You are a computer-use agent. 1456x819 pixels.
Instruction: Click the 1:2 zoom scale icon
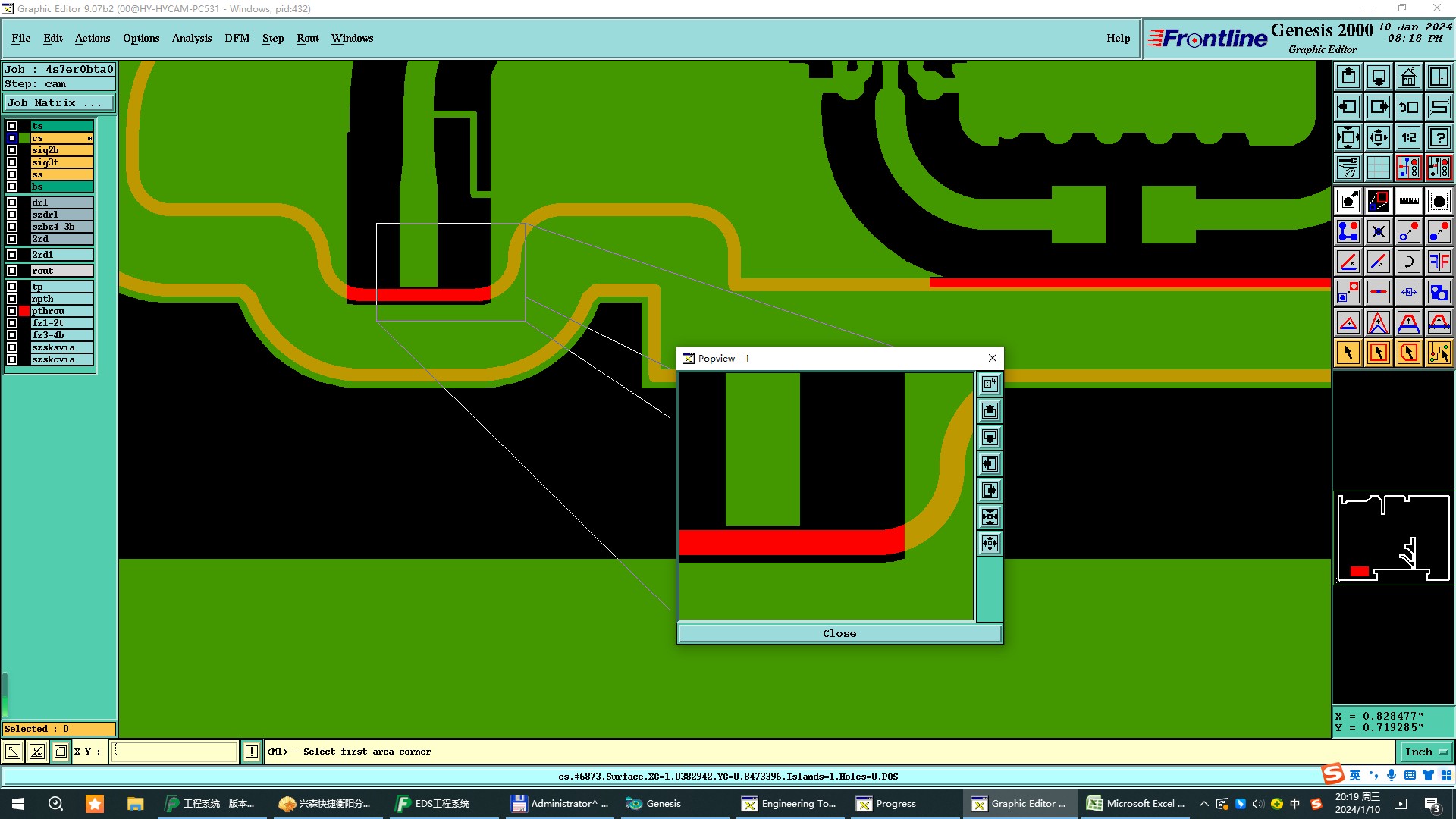pyautogui.click(x=1408, y=137)
